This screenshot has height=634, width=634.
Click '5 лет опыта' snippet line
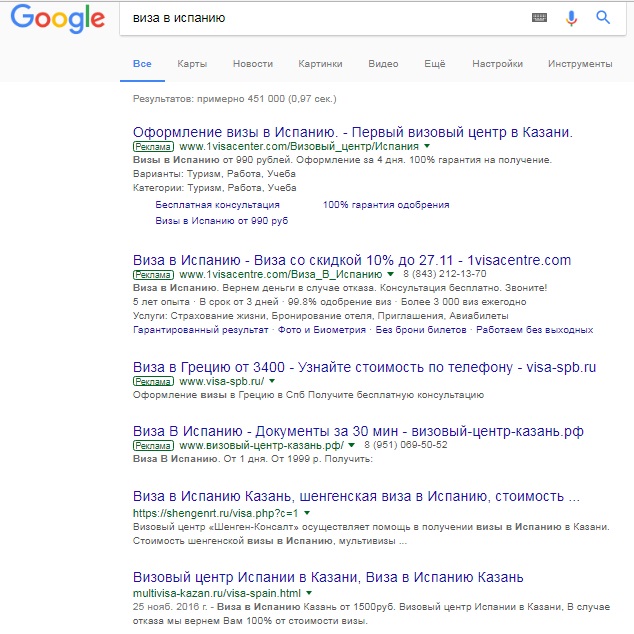click(330, 302)
